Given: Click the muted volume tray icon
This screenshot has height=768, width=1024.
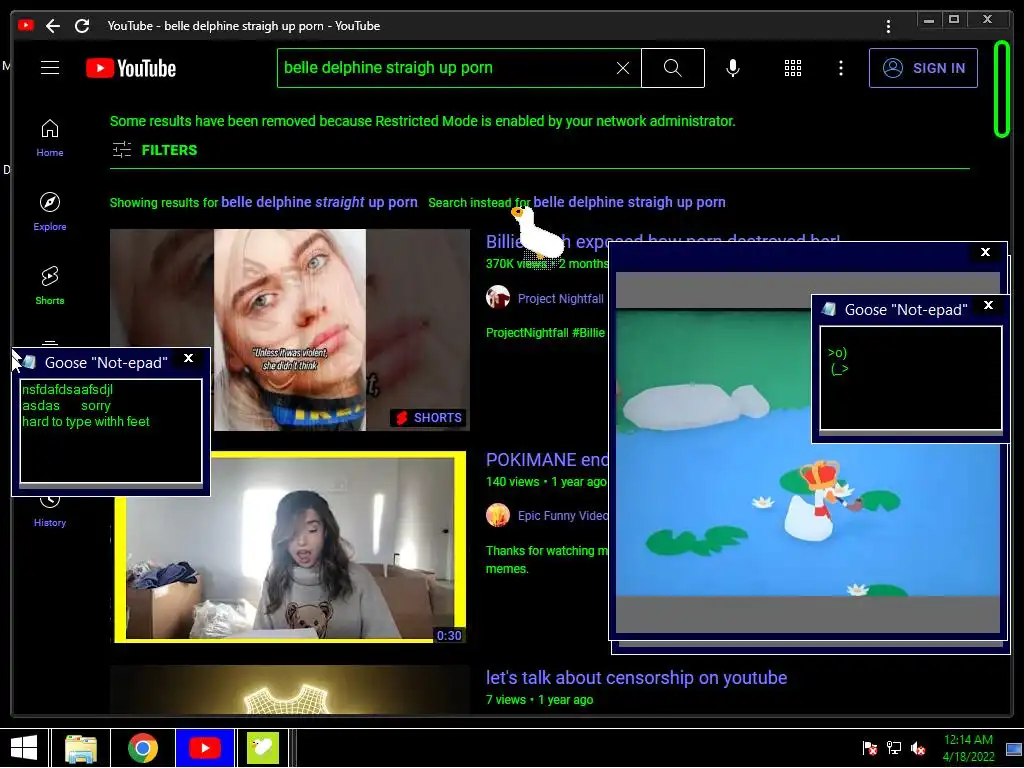Looking at the screenshot, I should tap(918, 748).
